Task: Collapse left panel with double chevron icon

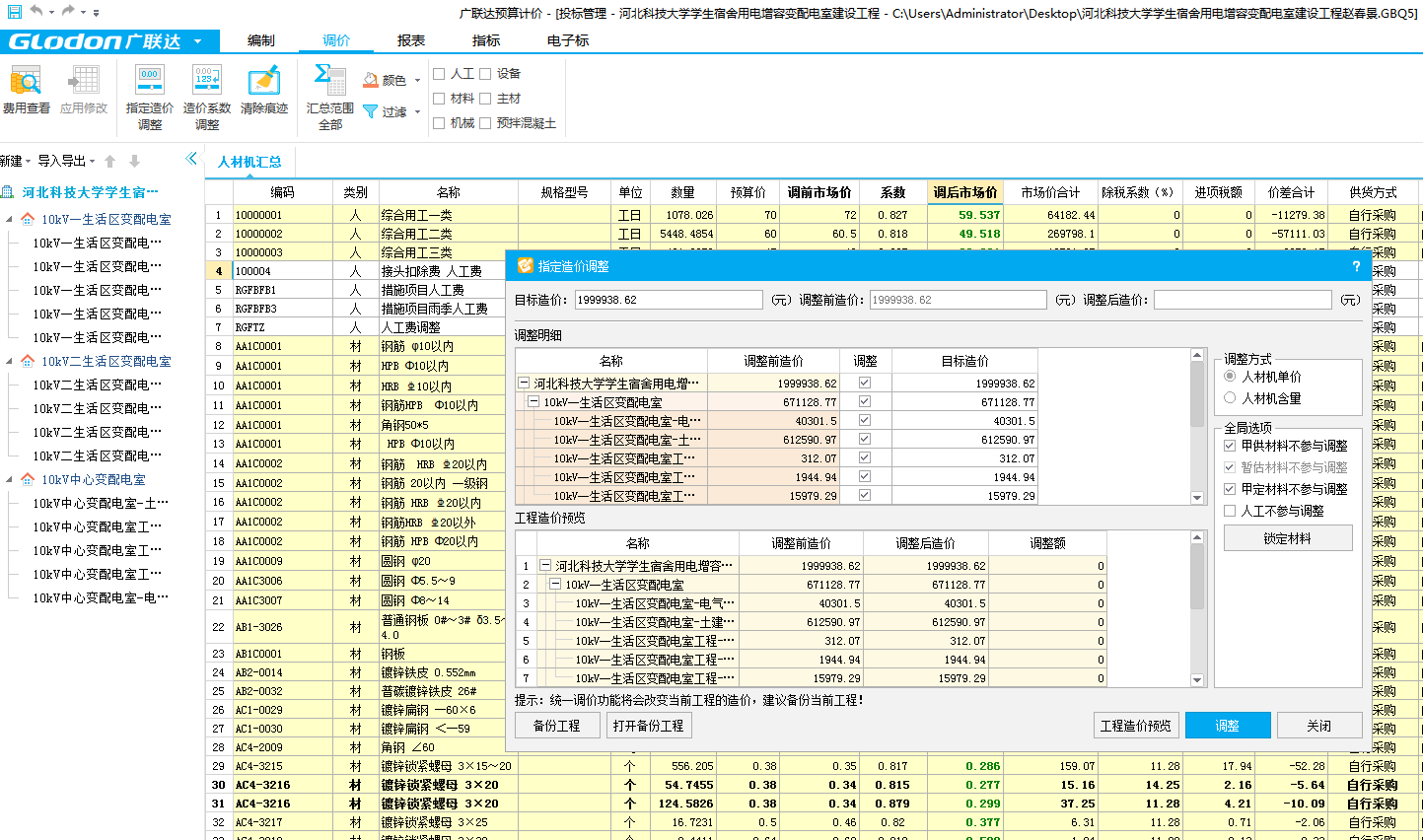Action: pos(191,159)
